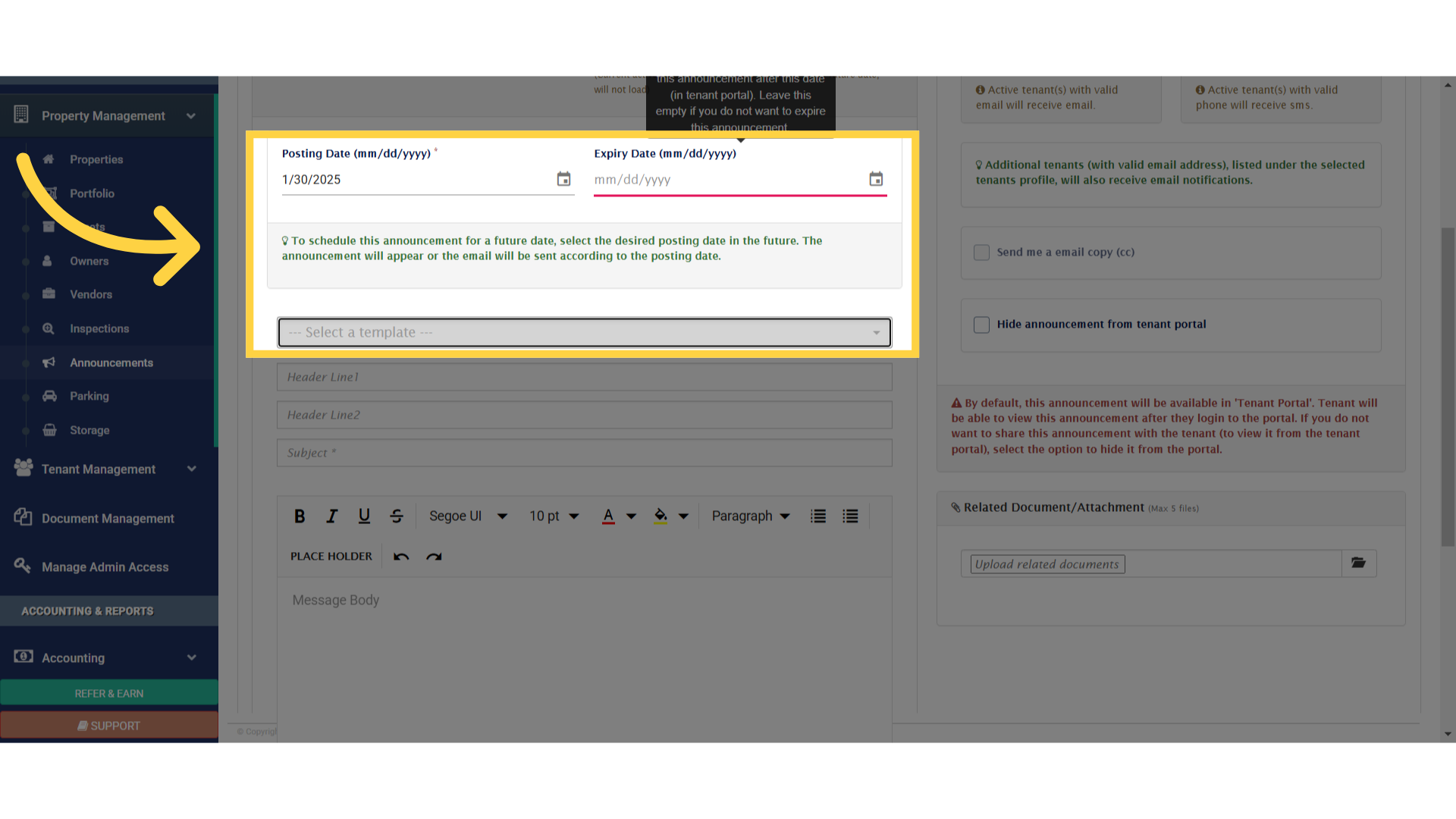
Task: Enable 'Send me a email copy (cc)'
Action: [981, 252]
